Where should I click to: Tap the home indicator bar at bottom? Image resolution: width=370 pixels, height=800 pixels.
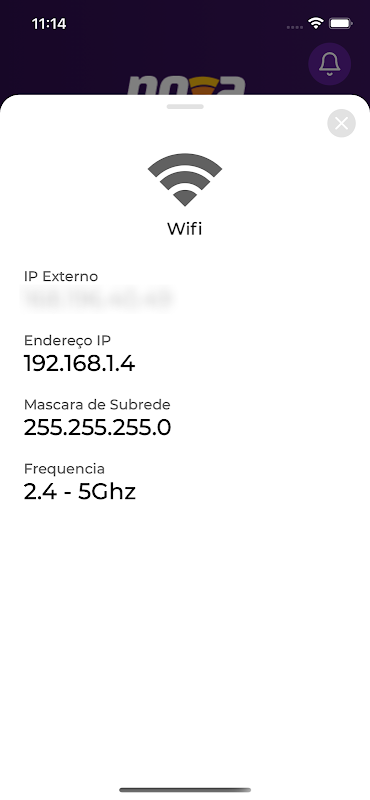pos(185,790)
